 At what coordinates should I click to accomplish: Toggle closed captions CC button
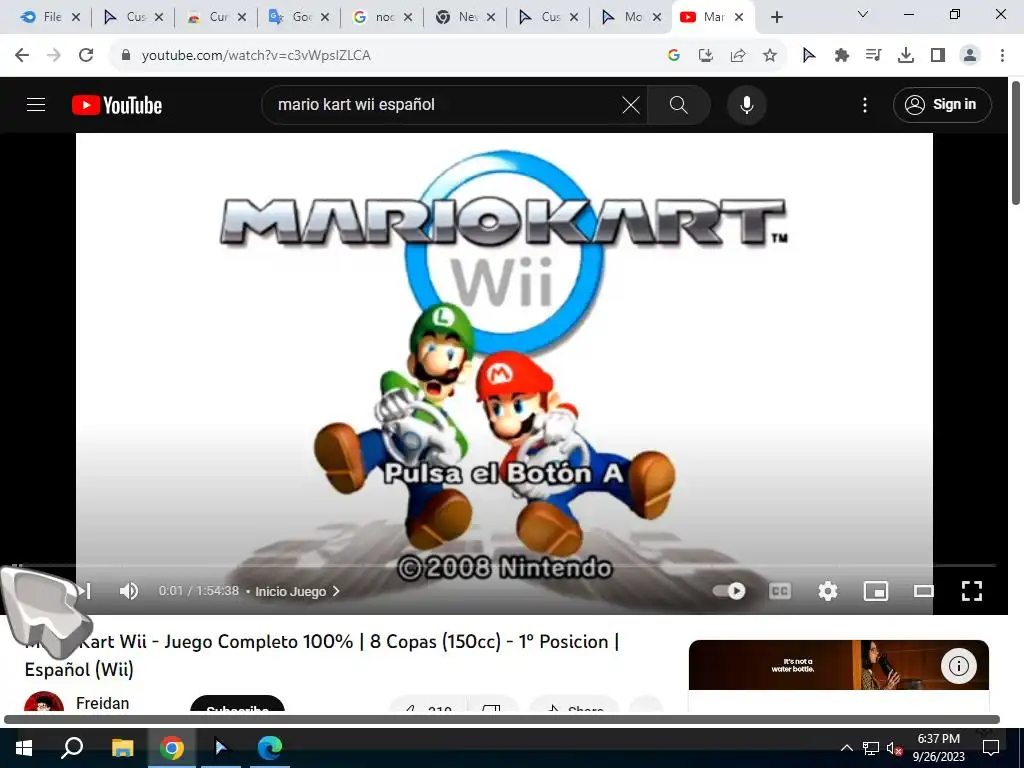pyautogui.click(x=780, y=591)
